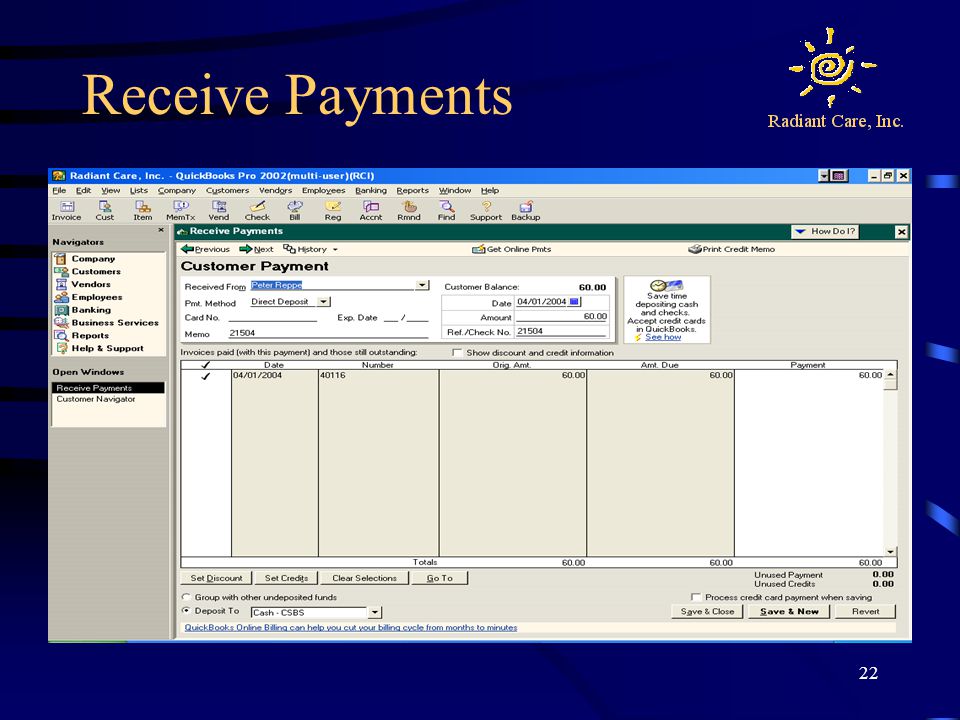960x720 pixels.
Task: Open the How Do I? dropdown
Action: pyautogui.click(x=824, y=231)
